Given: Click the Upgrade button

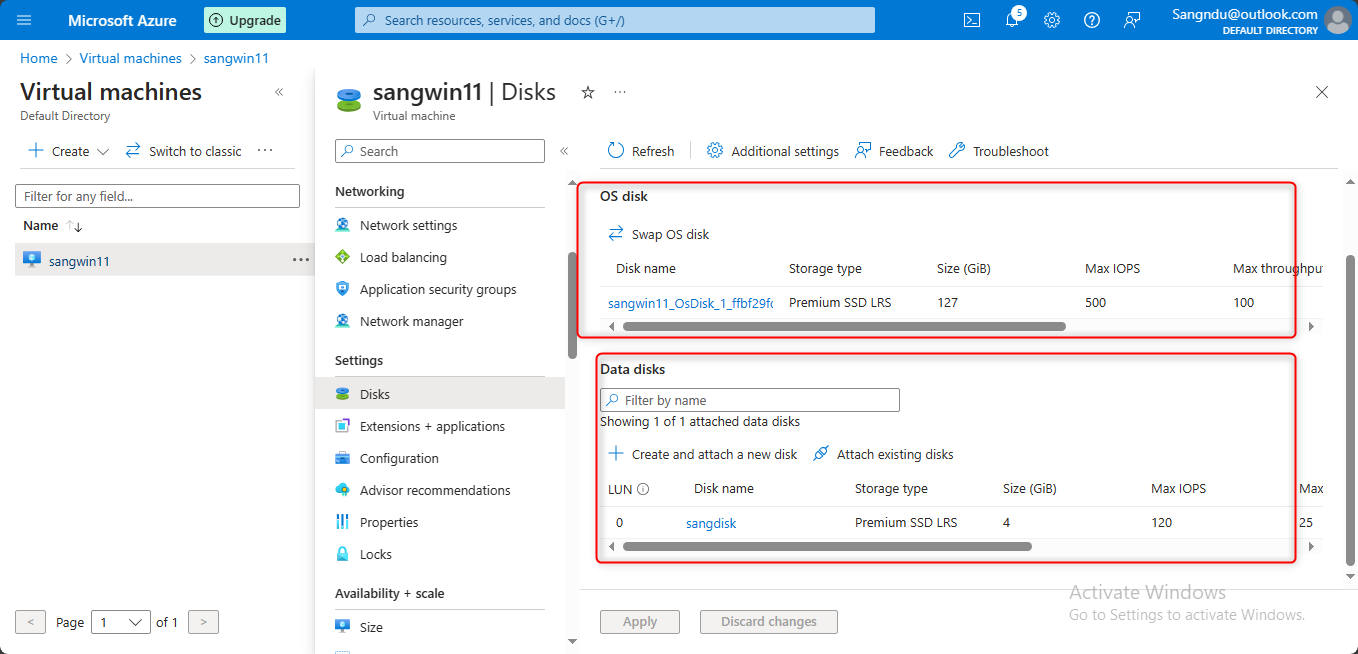Looking at the screenshot, I should [245, 20].
